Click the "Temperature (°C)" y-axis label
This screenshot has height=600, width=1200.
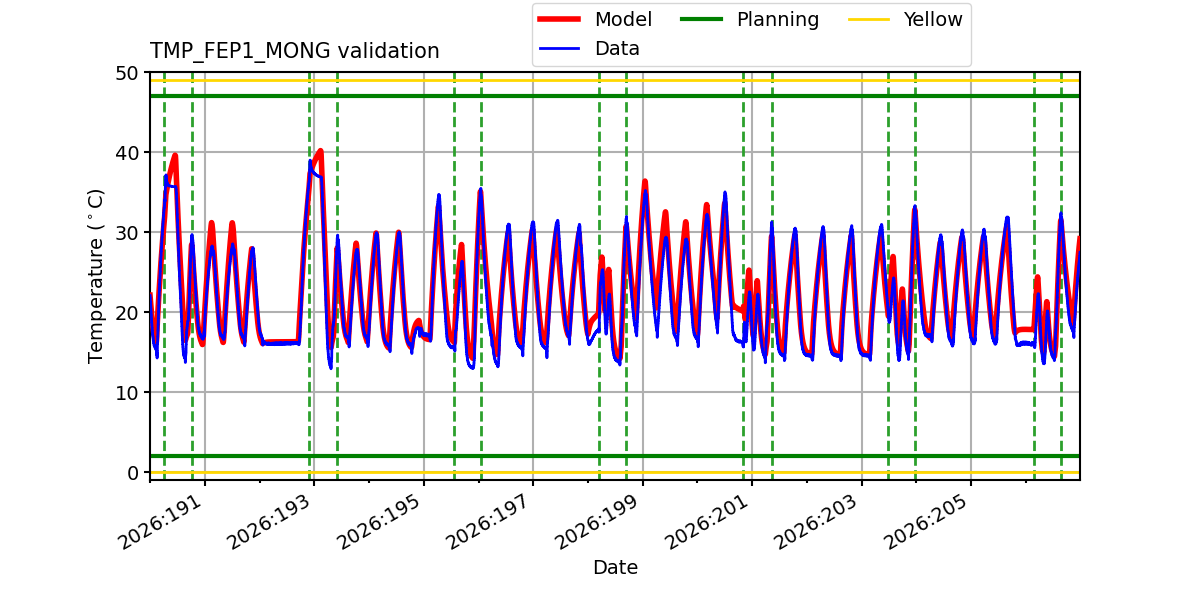tap(96, 275)
